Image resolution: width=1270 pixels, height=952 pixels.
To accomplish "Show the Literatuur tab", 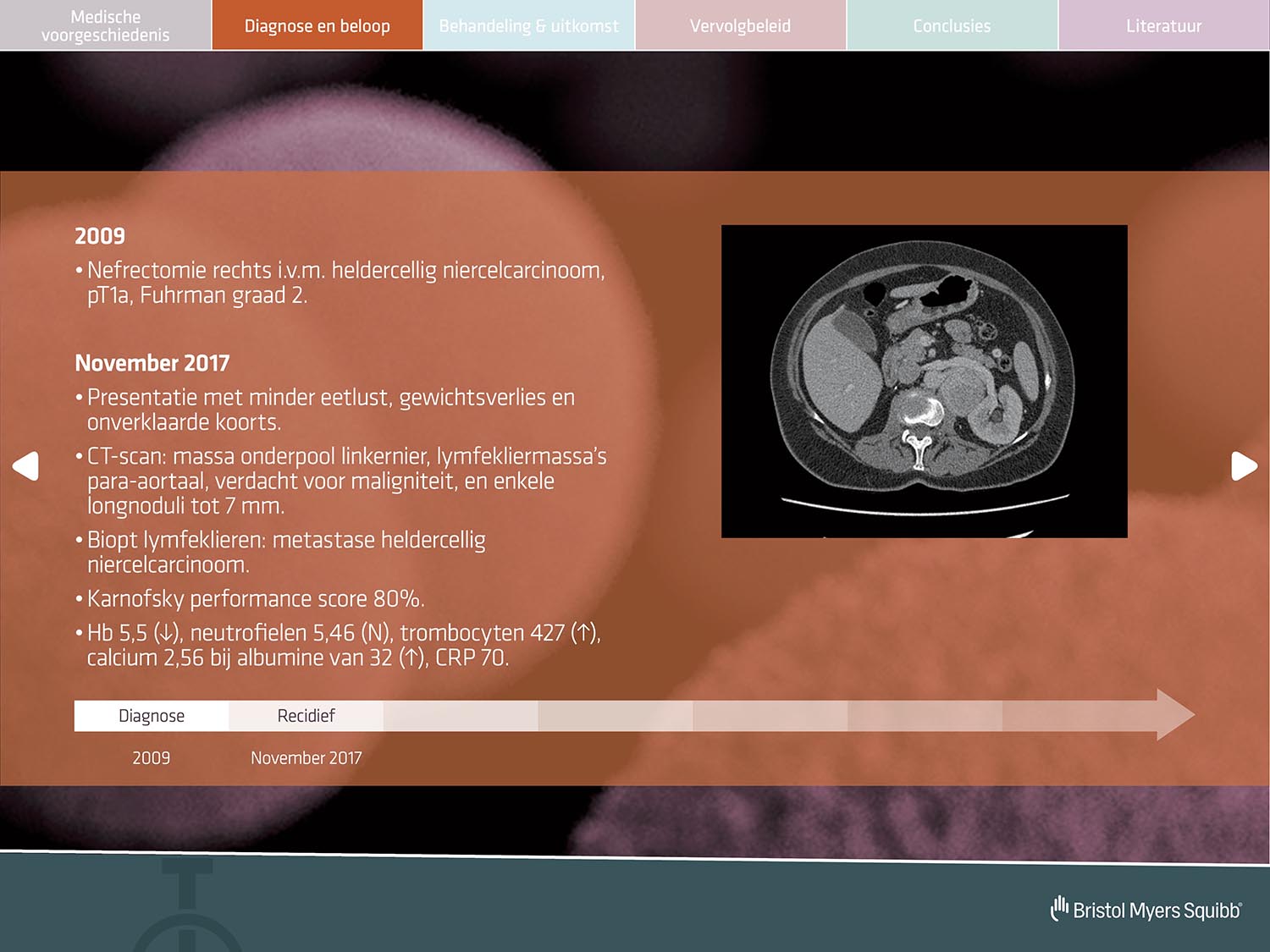I will coord(1163,25).
